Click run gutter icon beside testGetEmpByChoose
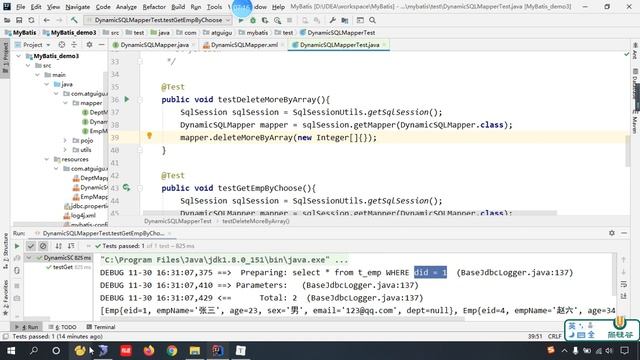640x360 pixels. (x=127, y=187)
